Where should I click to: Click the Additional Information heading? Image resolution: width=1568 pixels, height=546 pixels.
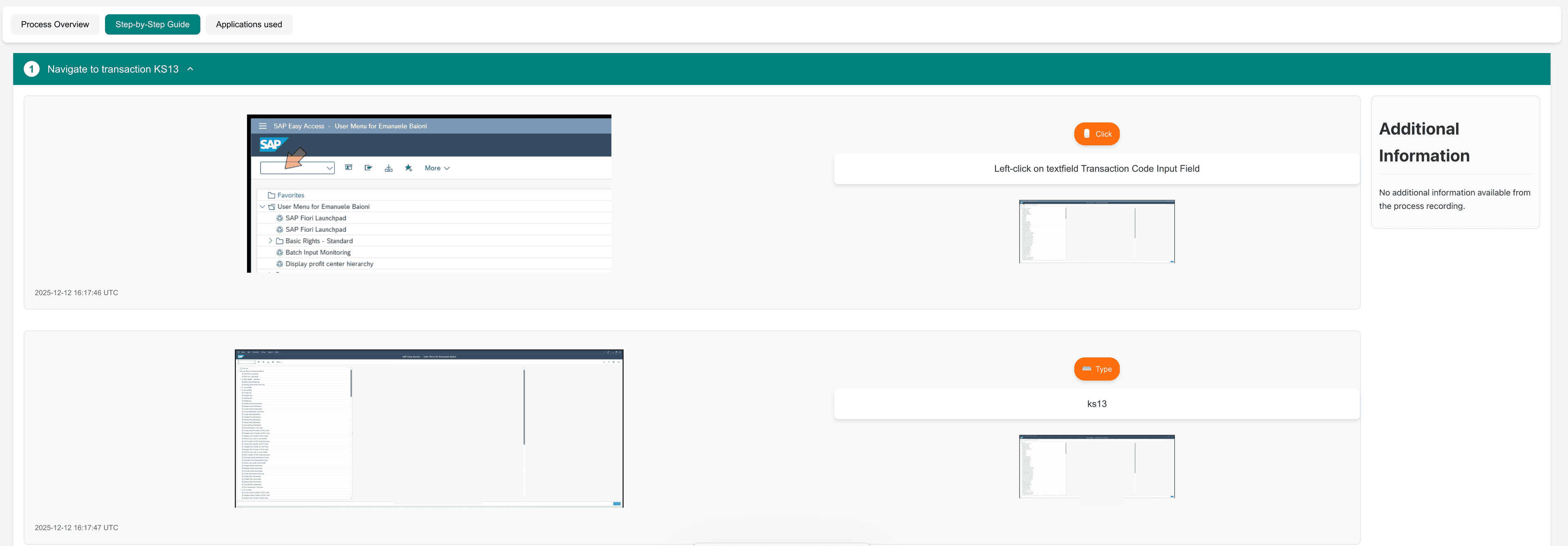point(1424,142)
